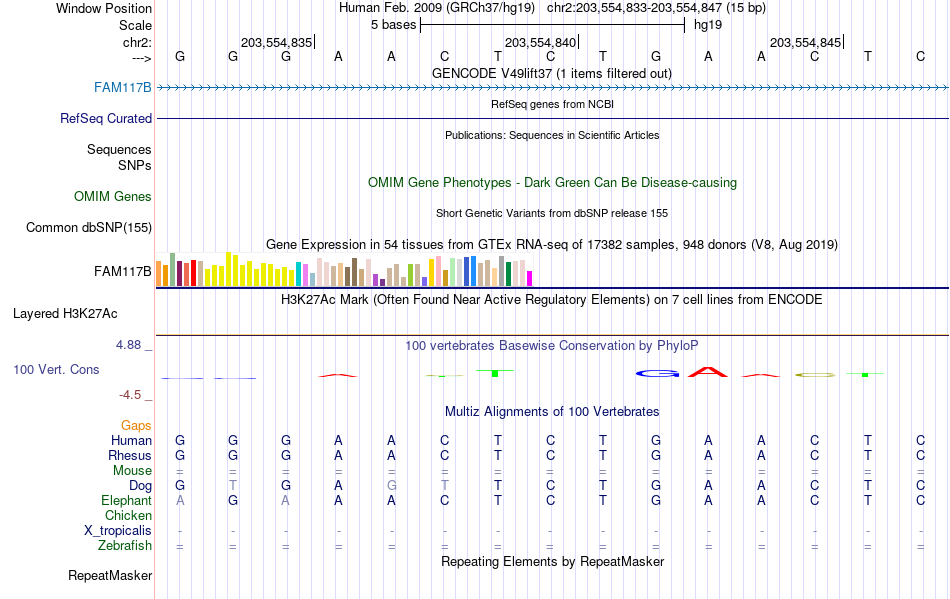Open the Basewise Conservation by PhyloP title
Image resolution: width=950 pixels, height=599 pixels.
pos(552,345)
